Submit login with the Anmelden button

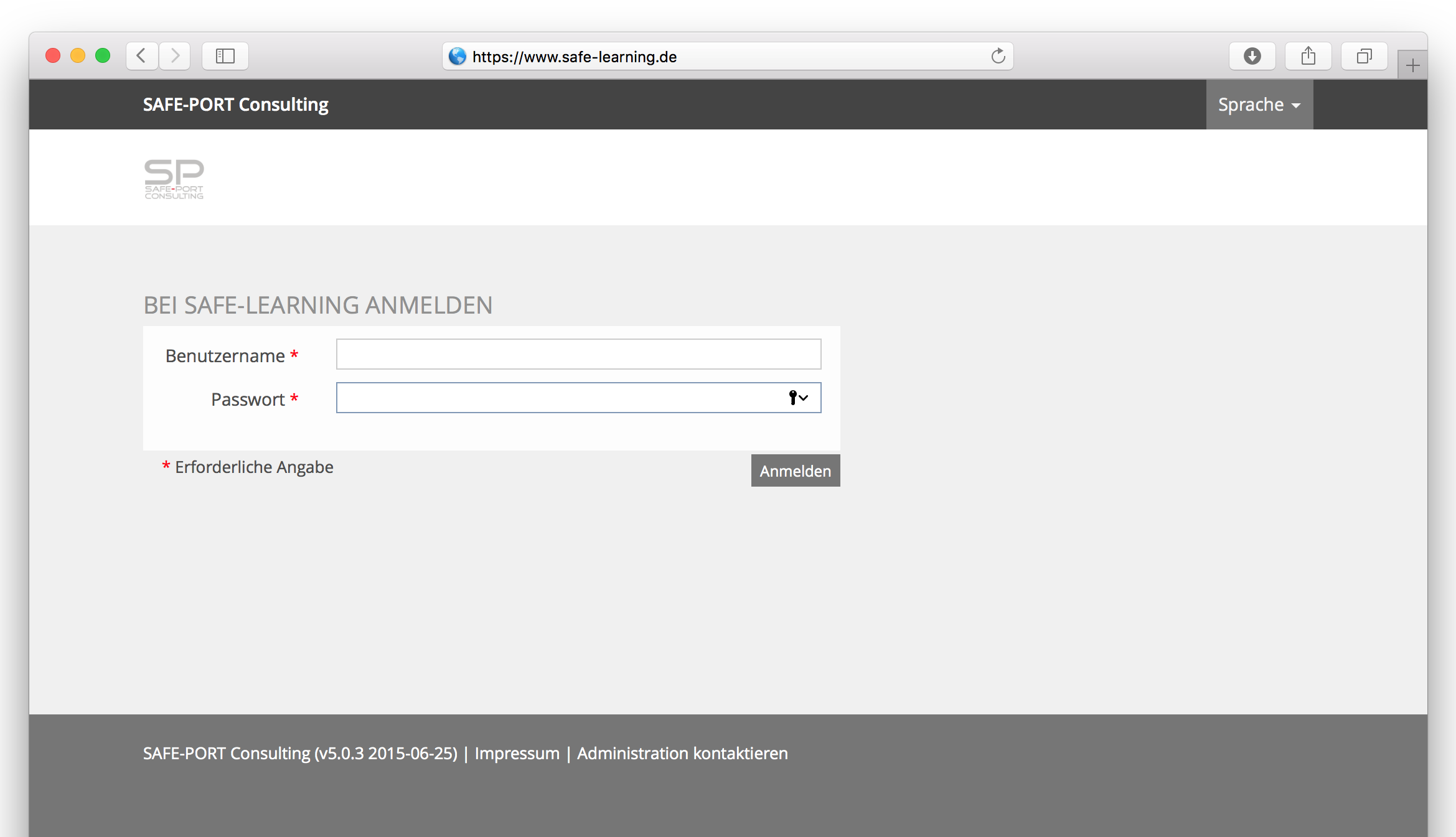tap(796, 470)
